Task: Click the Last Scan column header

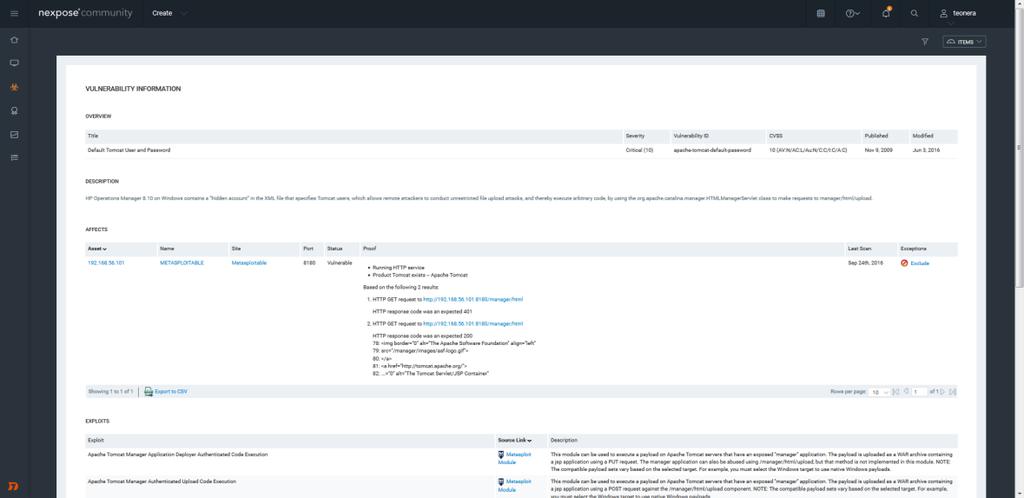Action: [859, 249]
